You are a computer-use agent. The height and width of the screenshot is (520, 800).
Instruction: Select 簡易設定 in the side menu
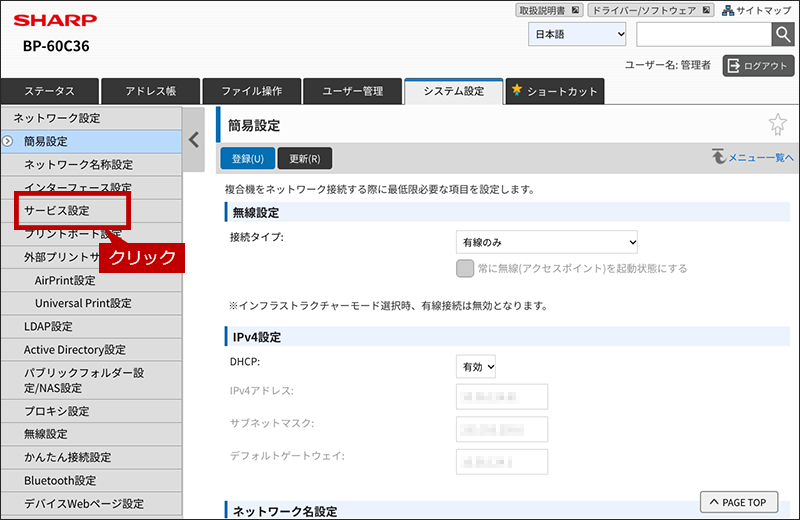[91, 141]
